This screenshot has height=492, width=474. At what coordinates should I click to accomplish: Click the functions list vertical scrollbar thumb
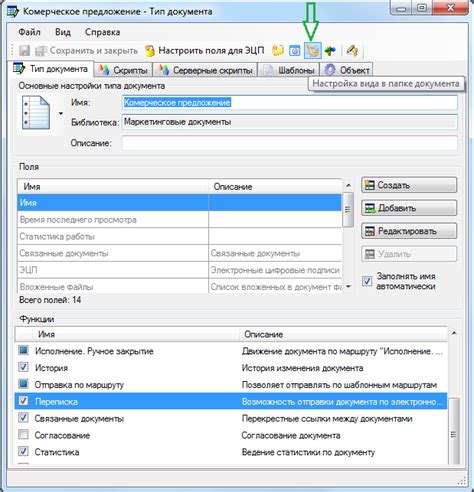(x=454, y=431)
